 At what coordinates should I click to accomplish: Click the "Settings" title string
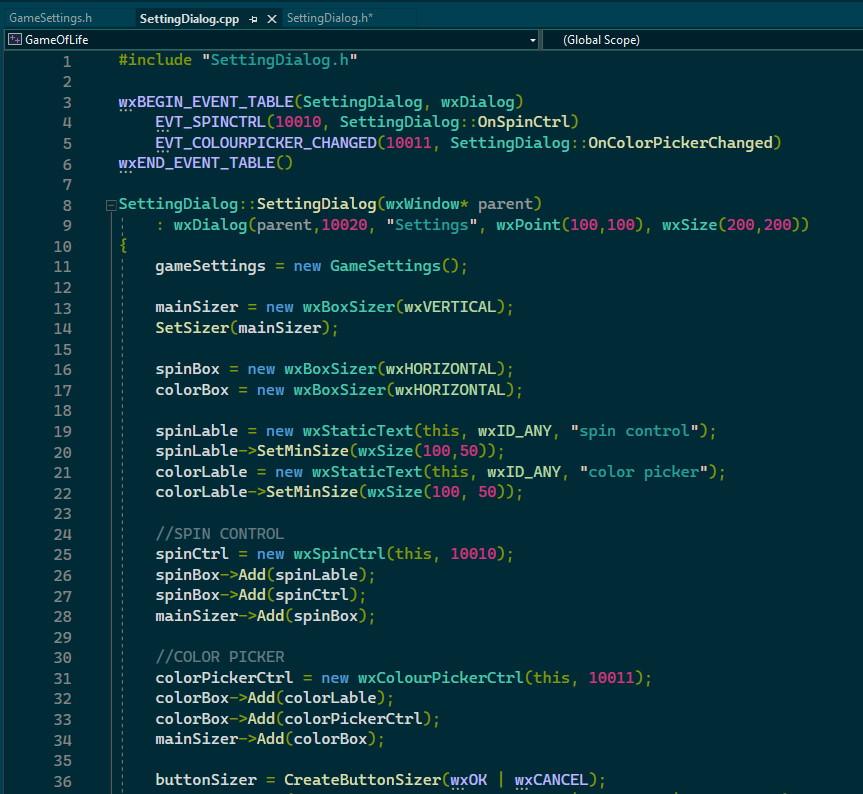432,225
